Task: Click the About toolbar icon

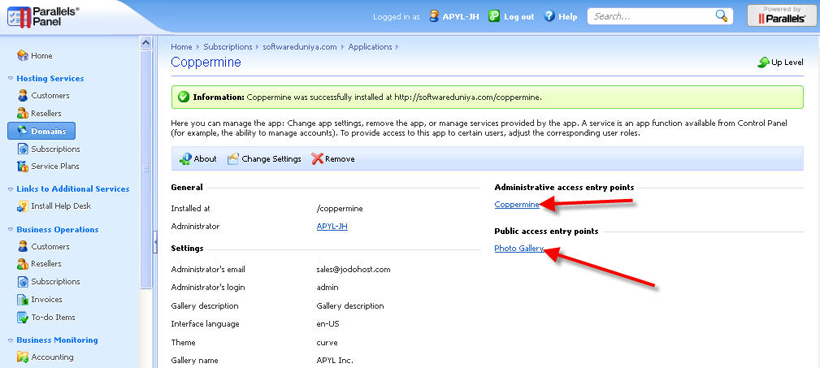Action: click(185, 159)
